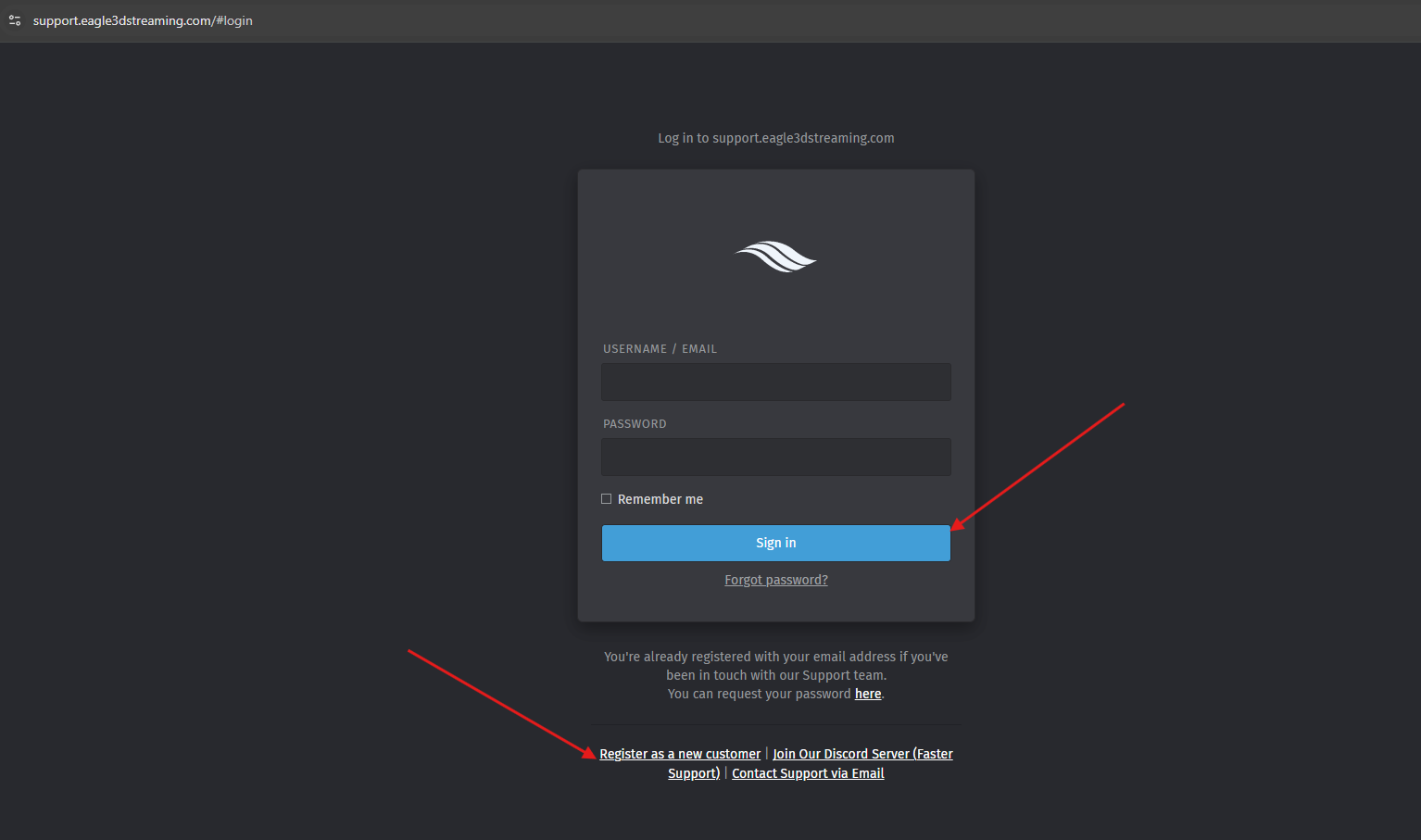The image size is (1421, 840).
Task: Open the Forgot password? link
Action: 776,580
